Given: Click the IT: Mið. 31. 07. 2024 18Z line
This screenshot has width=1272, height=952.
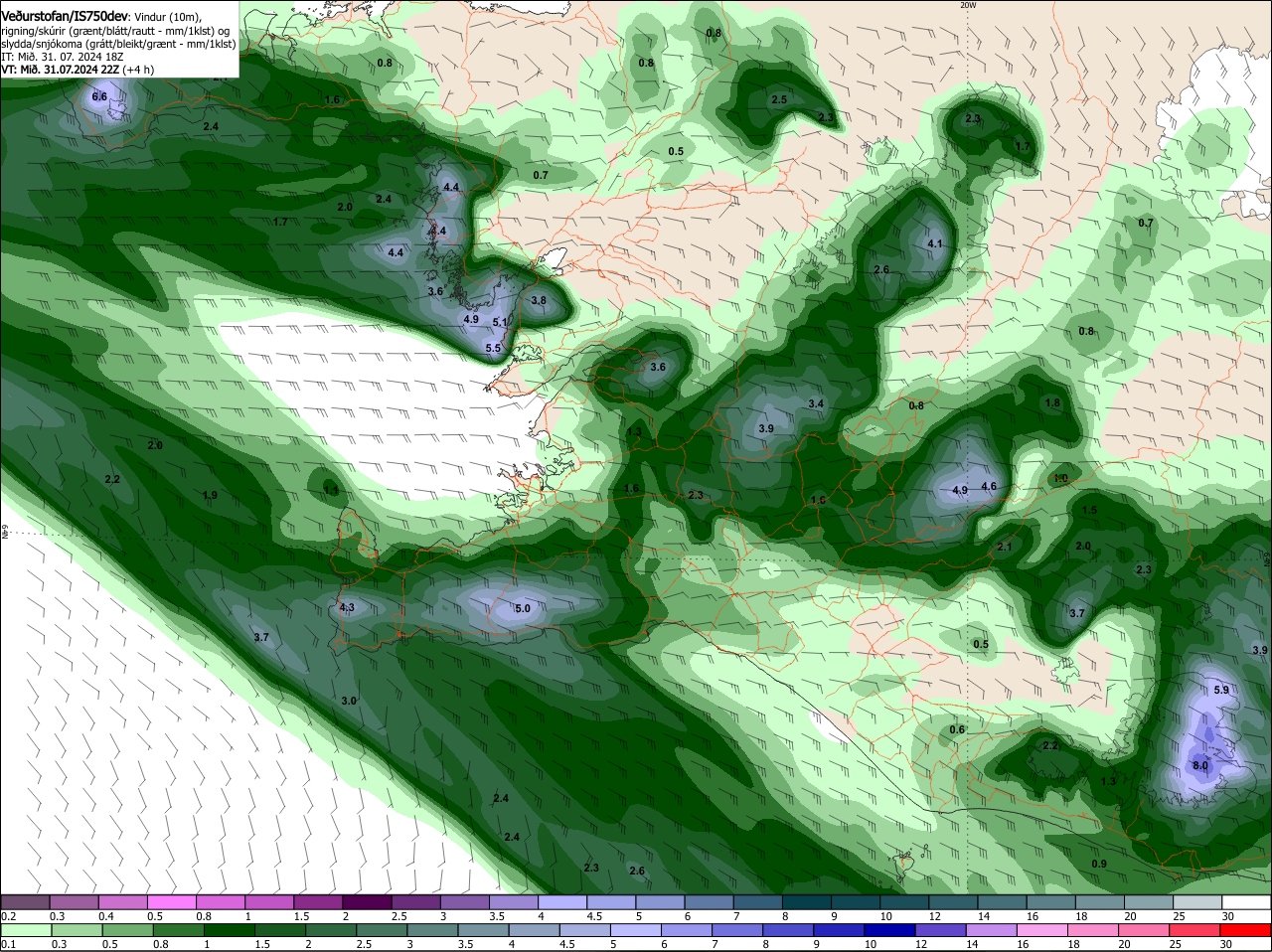Looking at the screenshot, I should [62, 57].
